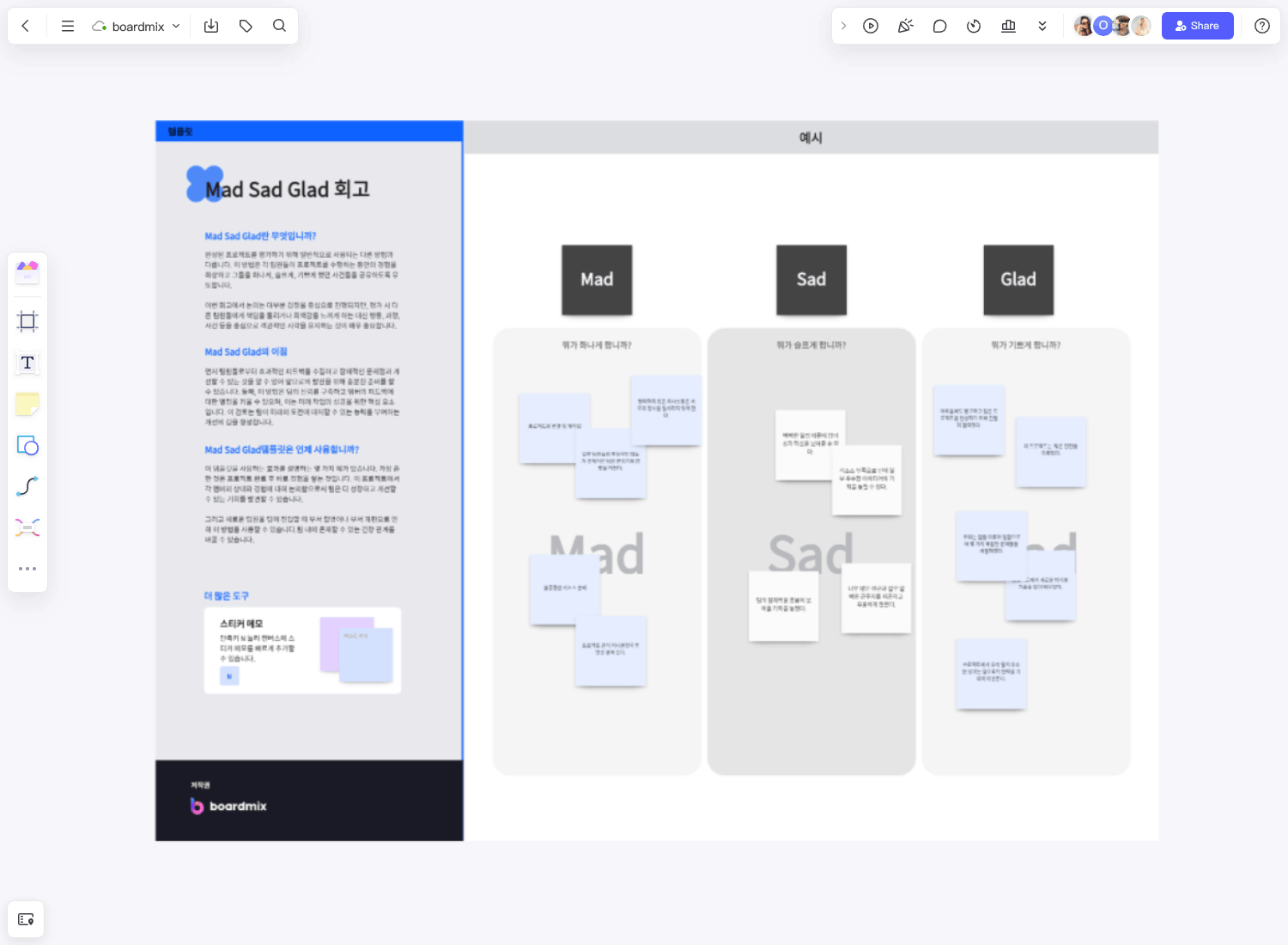Viewport: 1288px width, 945px height.
Task: Select the Connector line tool
Action: pos(27,486)
